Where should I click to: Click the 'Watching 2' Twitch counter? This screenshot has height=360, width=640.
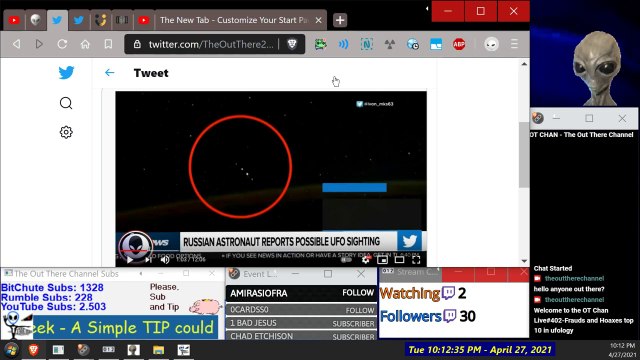[x=423, y=293]
